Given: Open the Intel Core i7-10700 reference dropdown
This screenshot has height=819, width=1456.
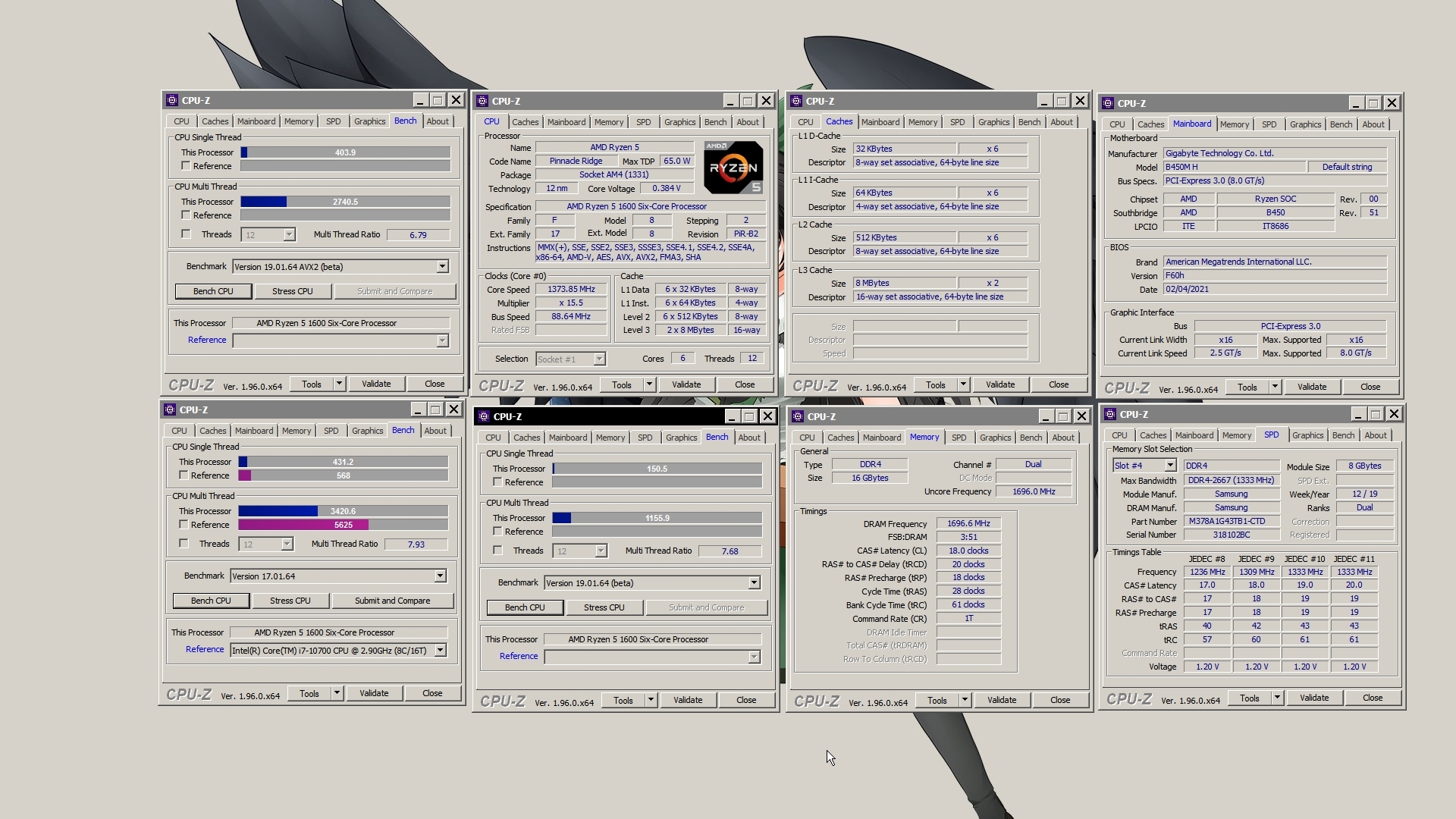Looking at the screenshot, I should (x=440, y=651).
